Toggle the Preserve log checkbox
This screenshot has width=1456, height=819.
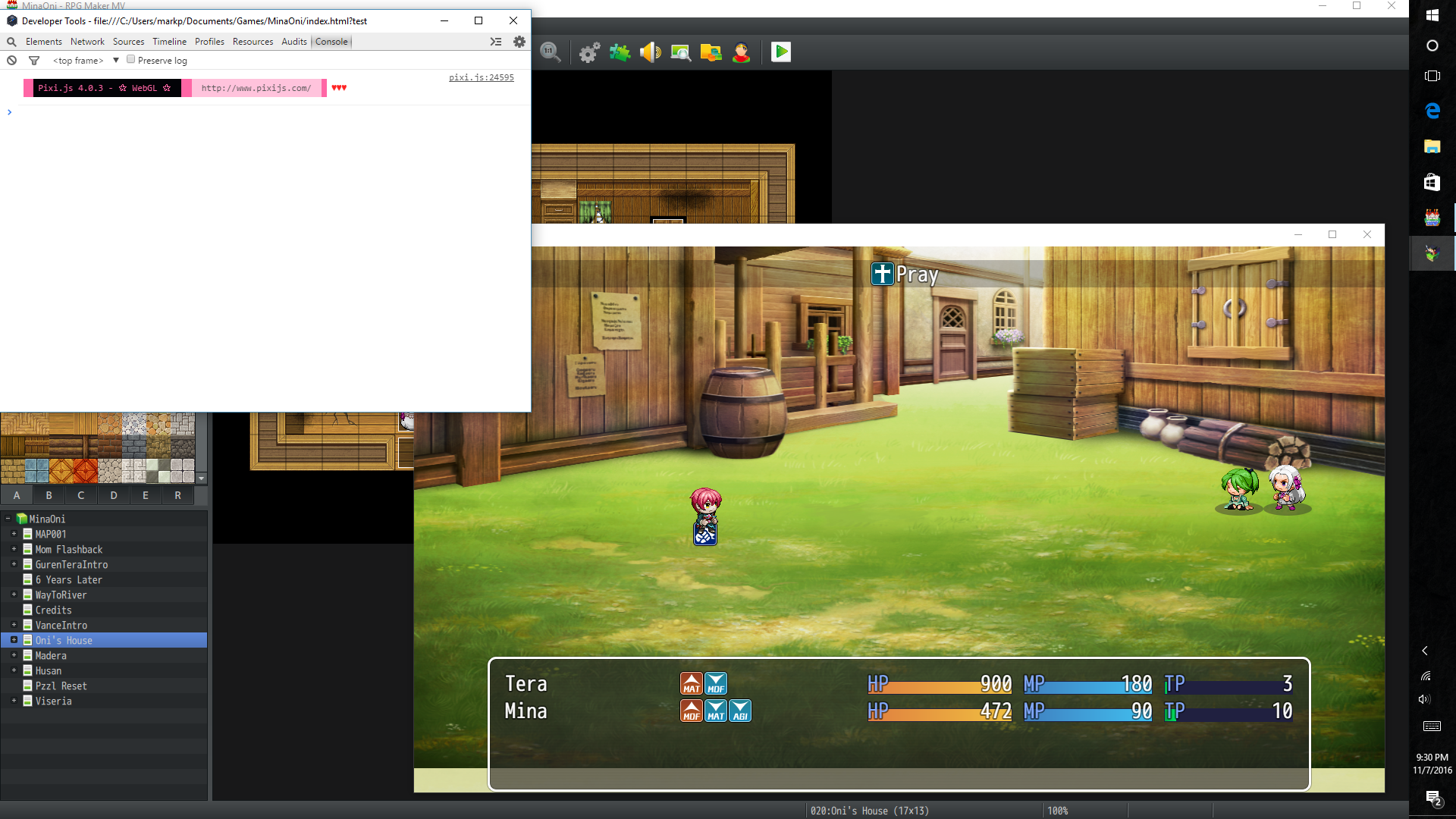click(x=130, y=60)
